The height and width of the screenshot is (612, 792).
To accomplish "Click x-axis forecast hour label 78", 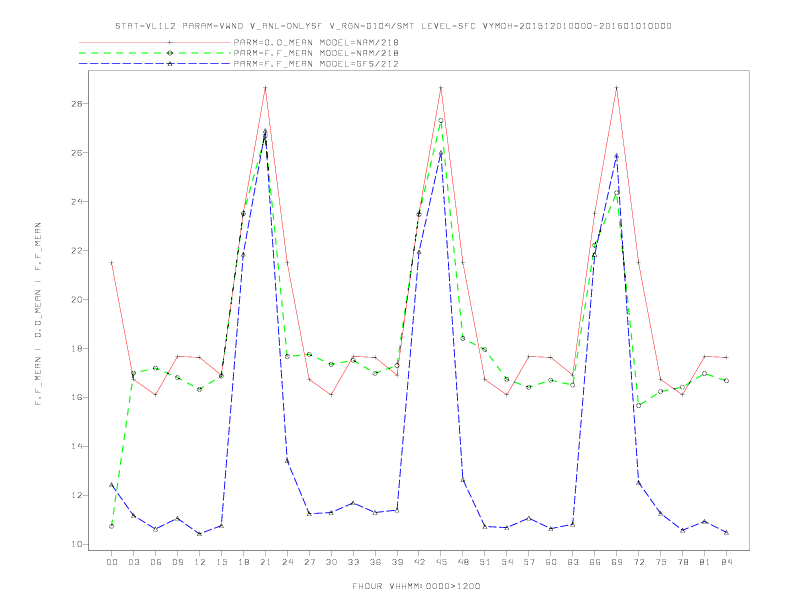I will coord(683,562).
